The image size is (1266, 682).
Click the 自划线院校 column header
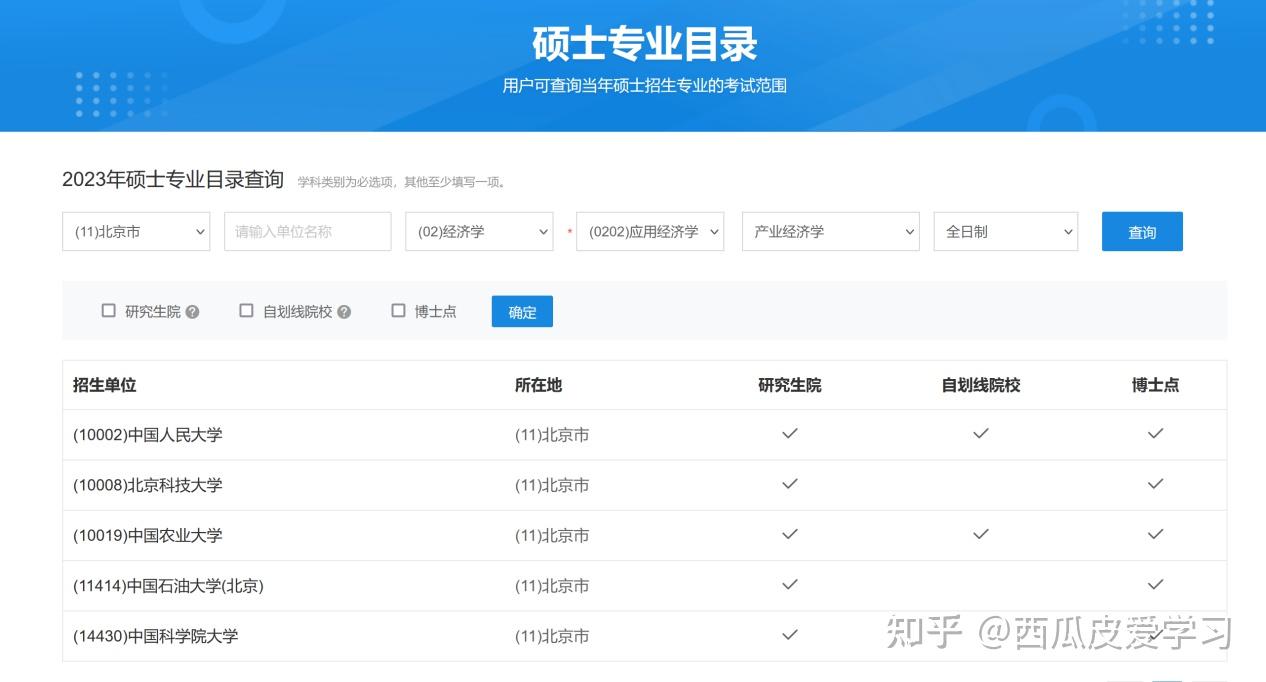981,385
